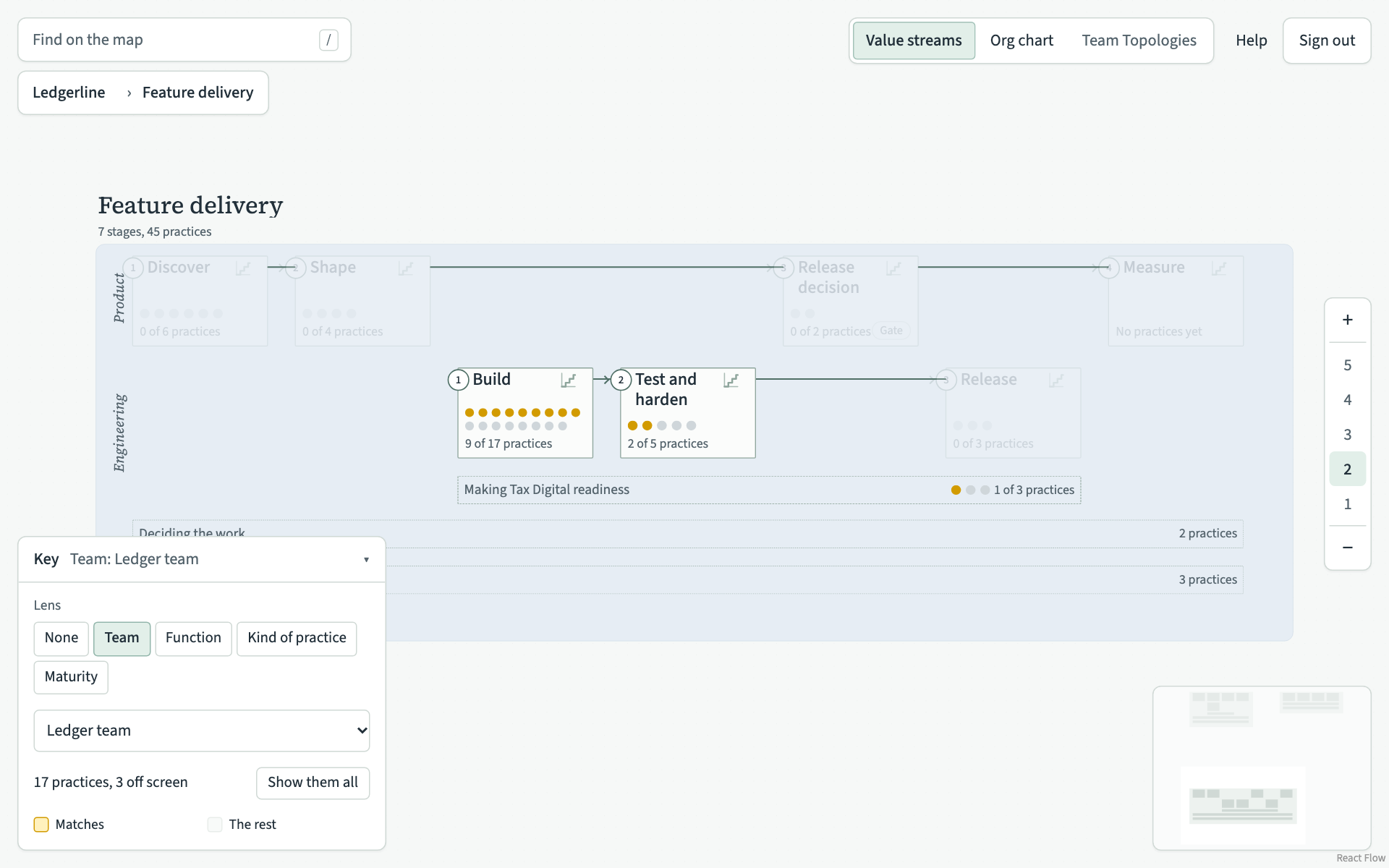Image resolution: width=1389 pixels, height=868 pixels.
Task: Open maturity chart icon on Measure stage
Action: [1220, 268]
